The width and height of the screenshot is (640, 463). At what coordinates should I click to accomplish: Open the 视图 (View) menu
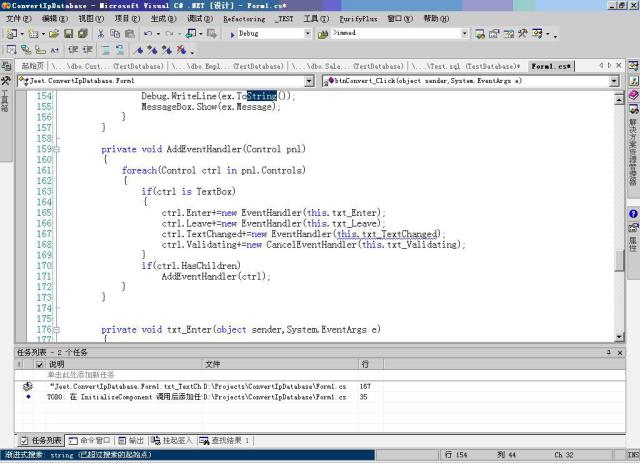[x=91, y=19]
